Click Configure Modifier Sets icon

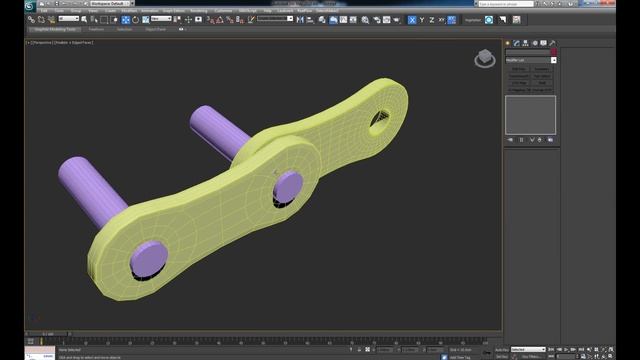(x=550, y=140)
